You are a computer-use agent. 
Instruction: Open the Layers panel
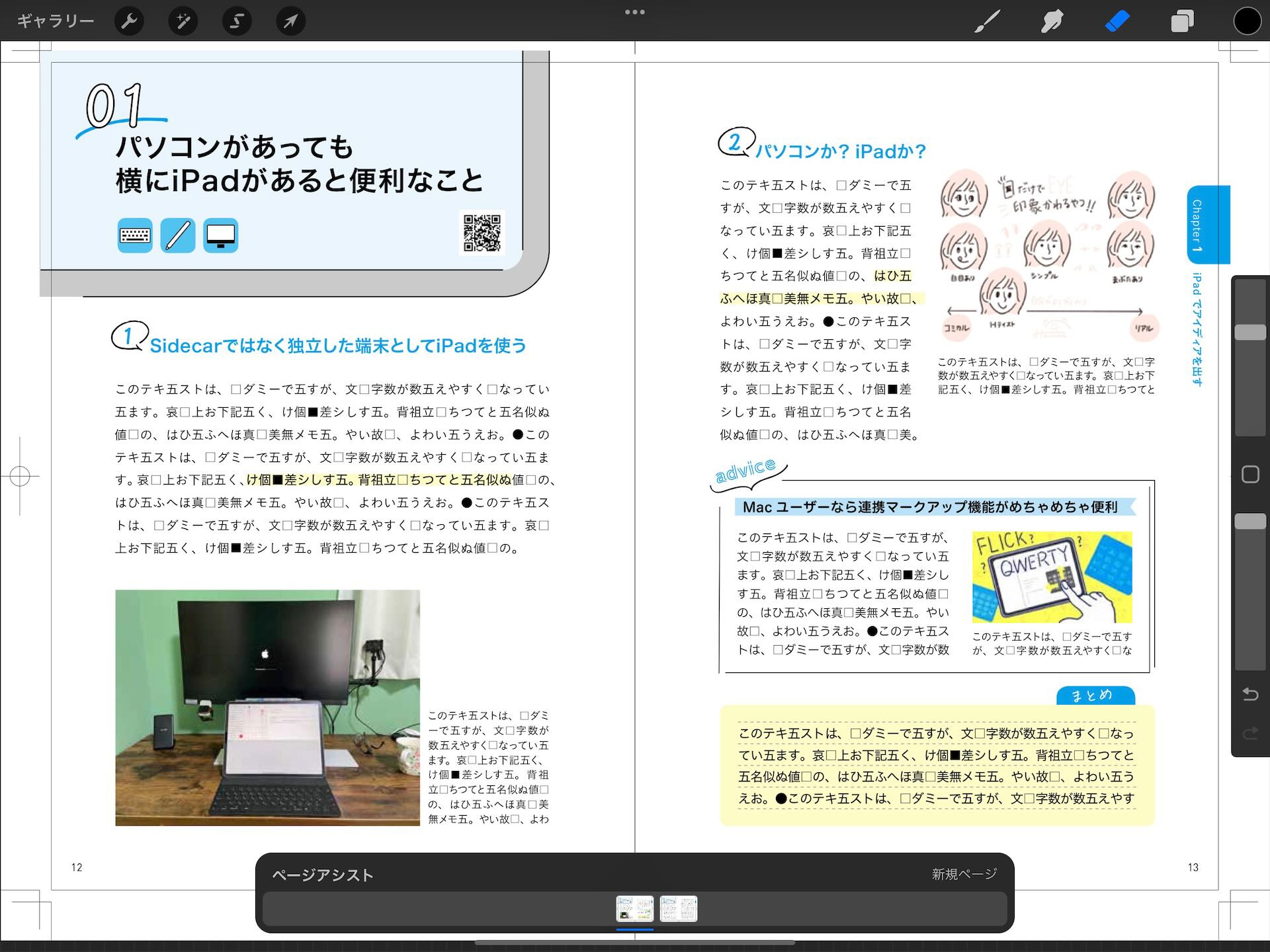coord(1182,21)
